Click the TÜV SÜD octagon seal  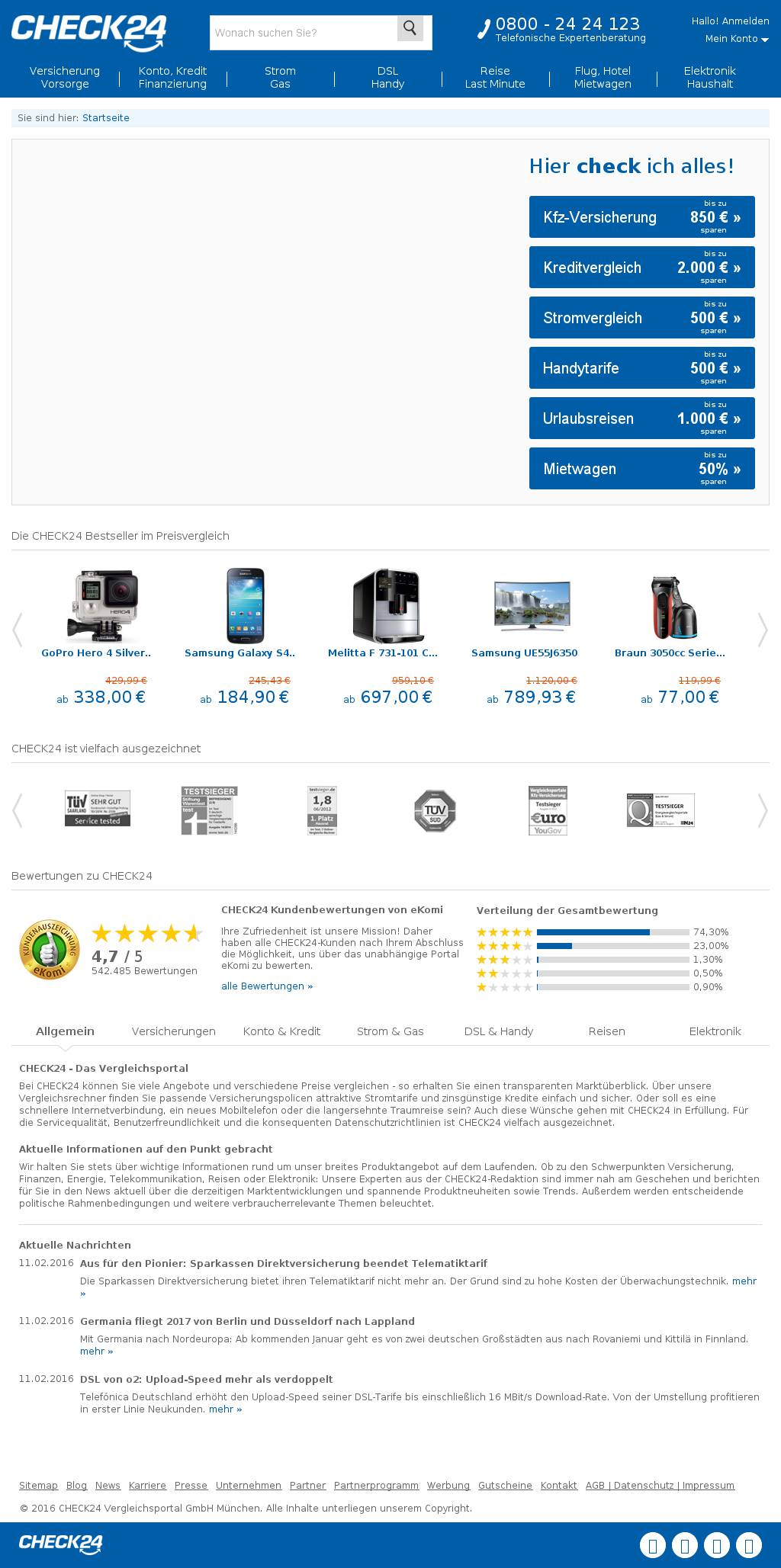pyautogui.click(x=435, y=810)
